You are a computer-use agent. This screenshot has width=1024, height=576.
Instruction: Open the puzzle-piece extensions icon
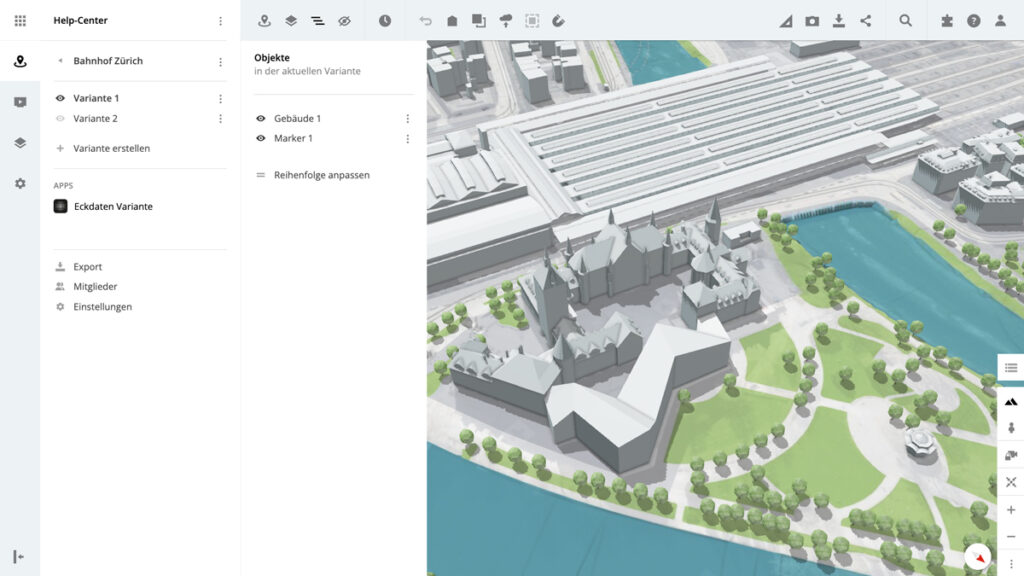pos(947,20)
